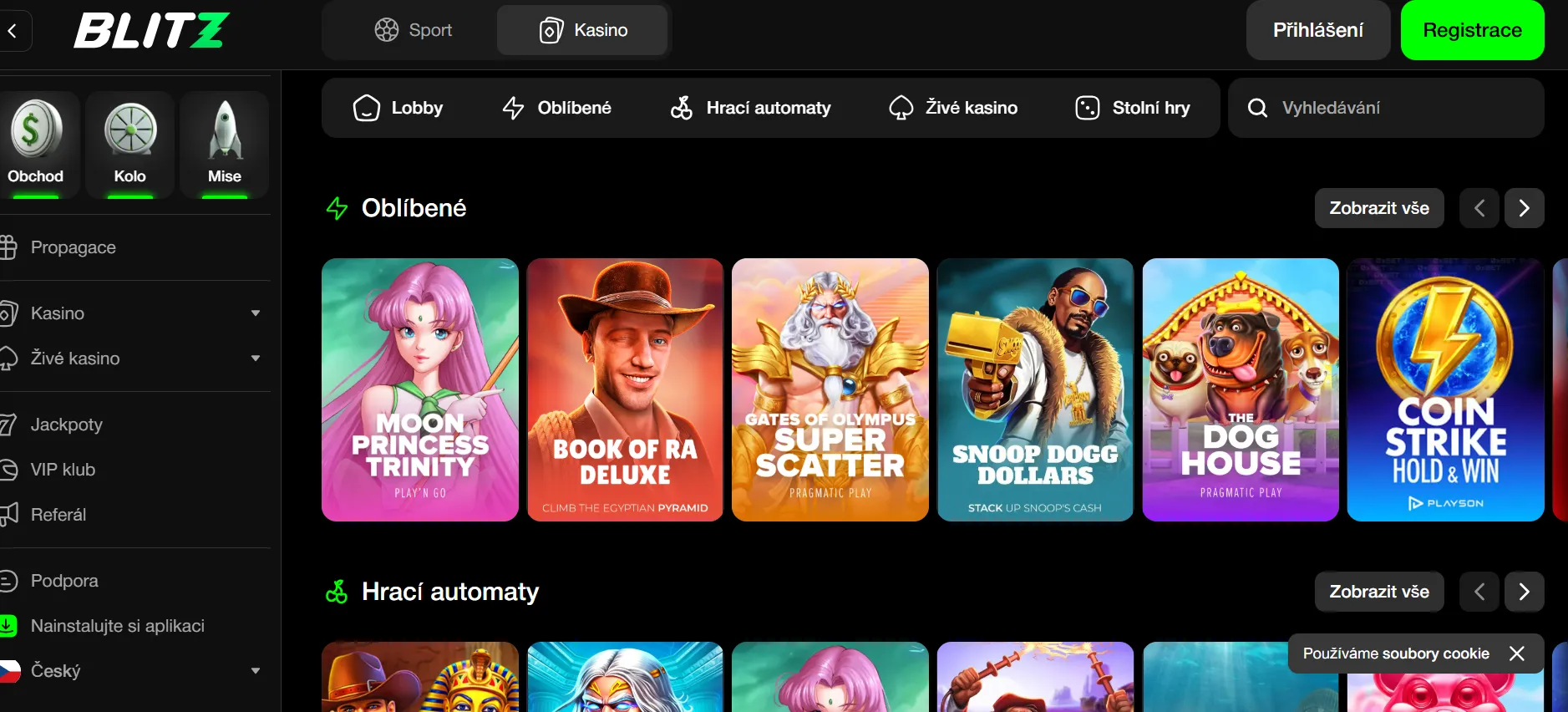Screen dimensions: 1568x712
Task: Open the Stolní hry category
Action: coord(1133,108)
